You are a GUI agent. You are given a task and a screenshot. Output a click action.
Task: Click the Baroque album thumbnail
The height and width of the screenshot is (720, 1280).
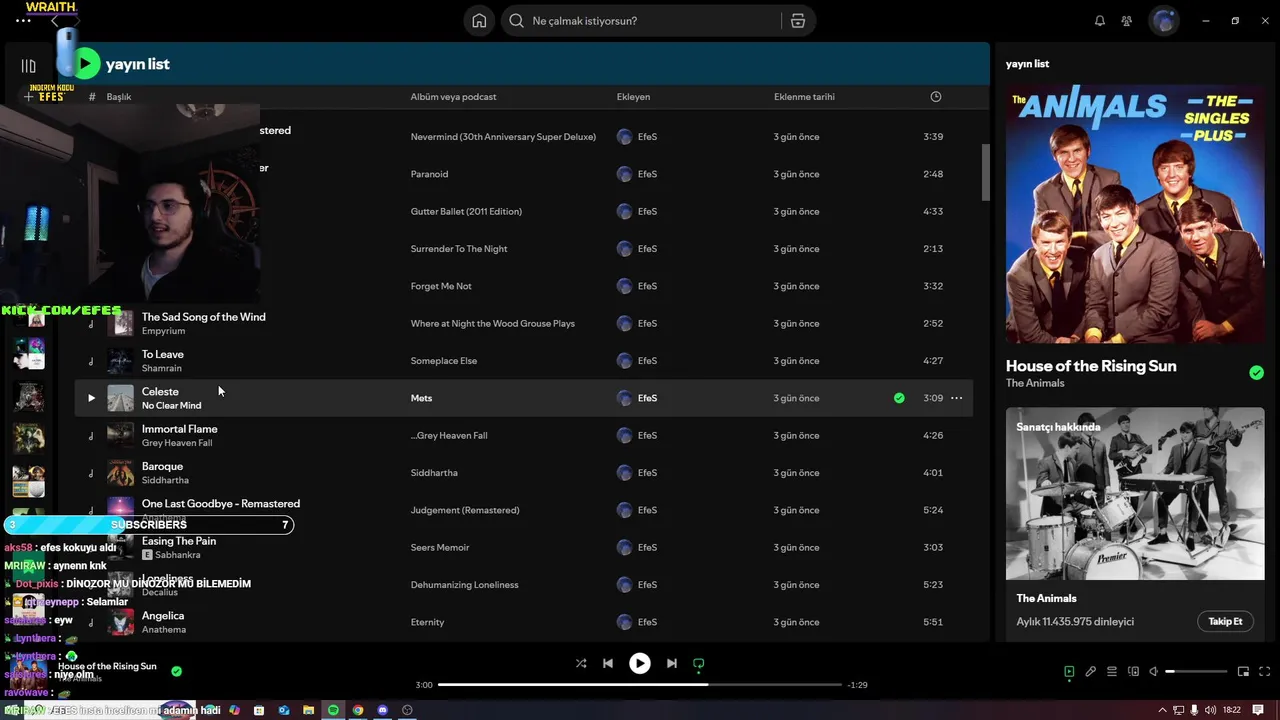120,473
